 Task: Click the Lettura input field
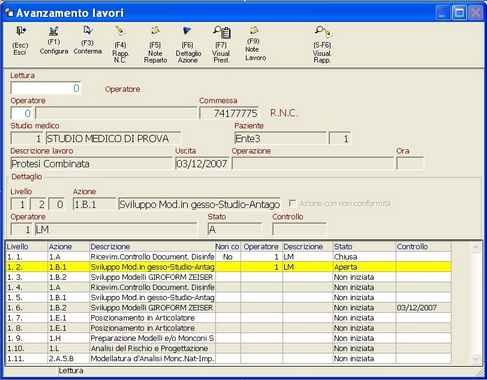[45, 88]
